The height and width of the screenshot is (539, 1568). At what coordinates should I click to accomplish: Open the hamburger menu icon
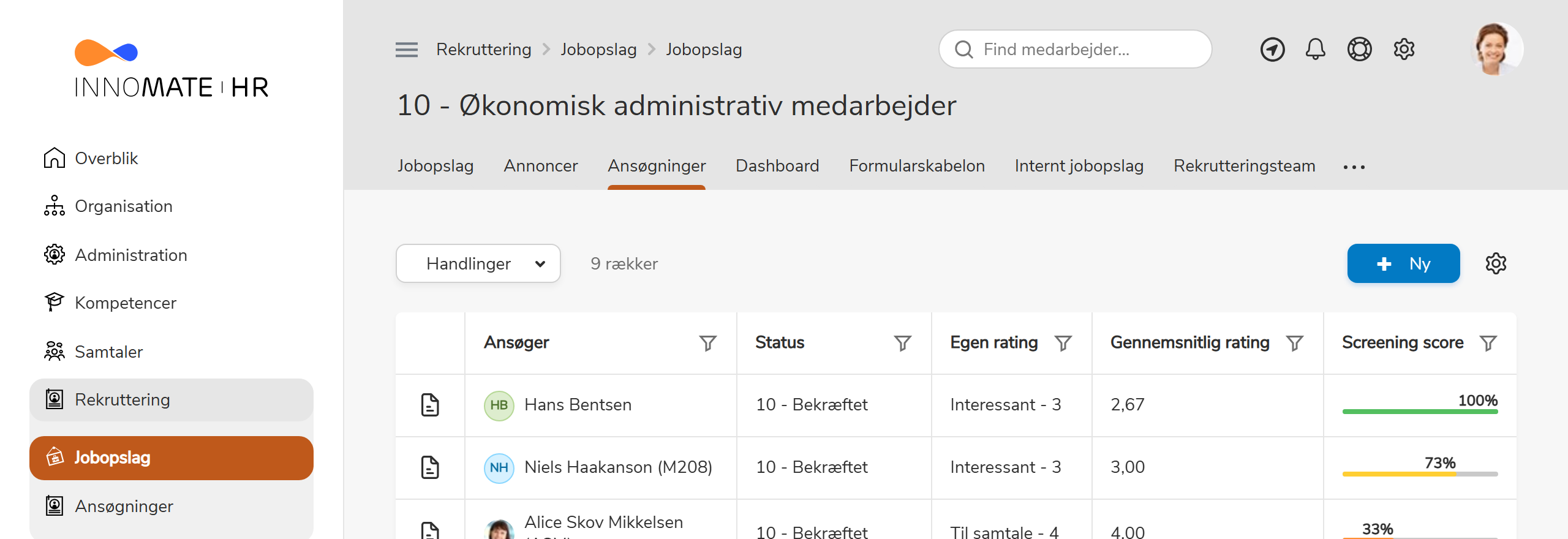pyautogui.click(x=407, y=50)
